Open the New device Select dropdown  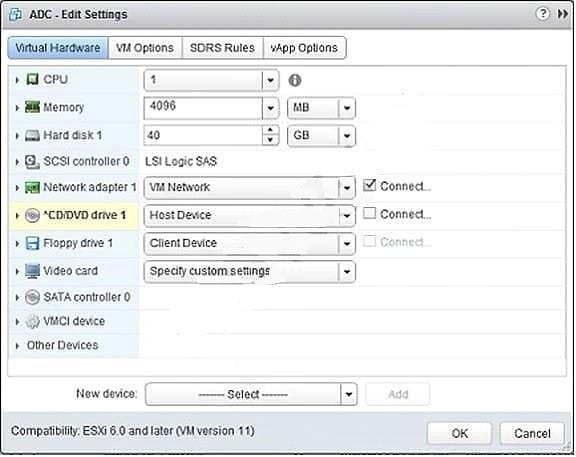pyautogui.click(x=251, y=394)
